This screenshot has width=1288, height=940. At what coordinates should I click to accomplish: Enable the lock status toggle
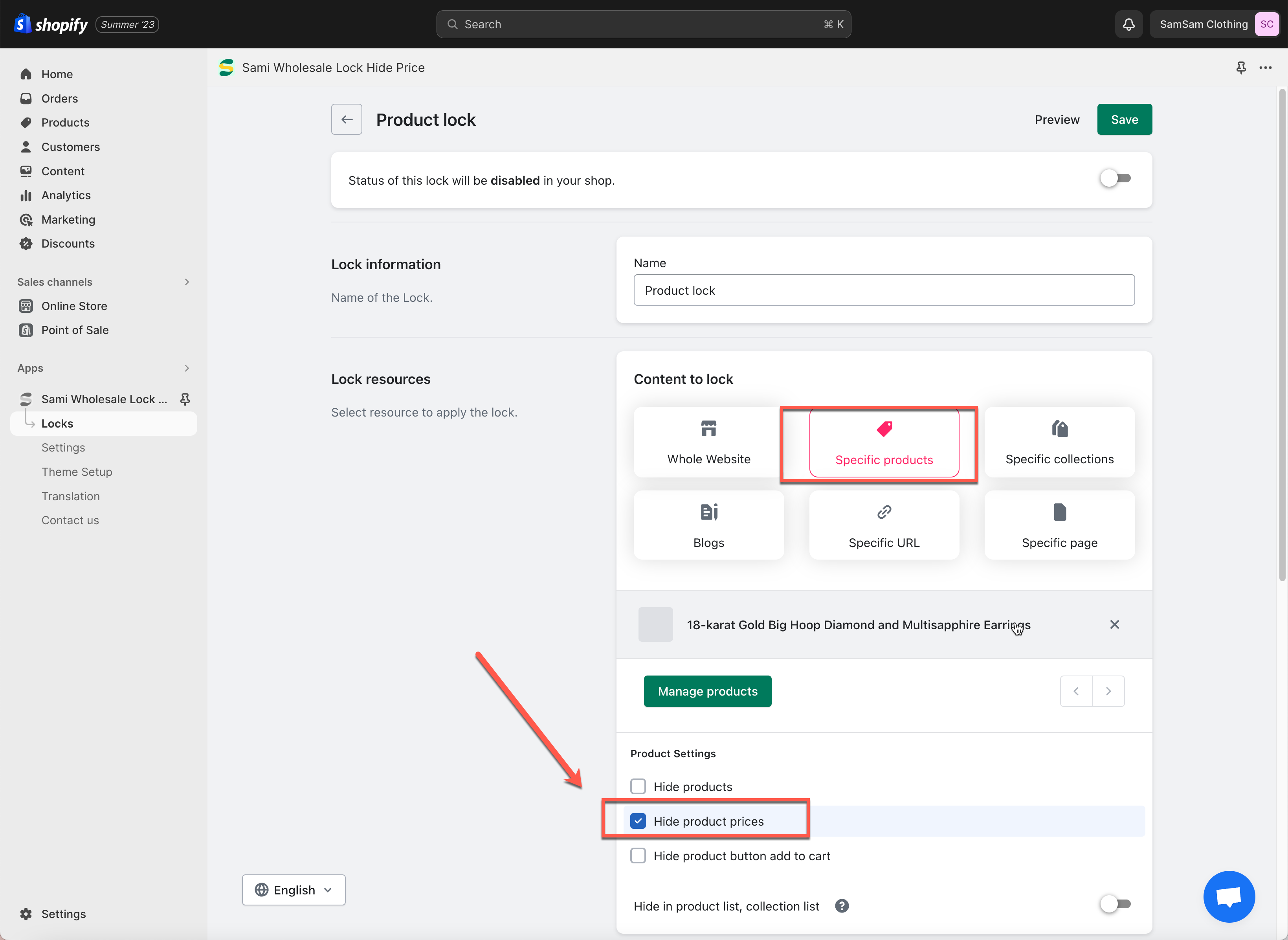coord(1115,179)
